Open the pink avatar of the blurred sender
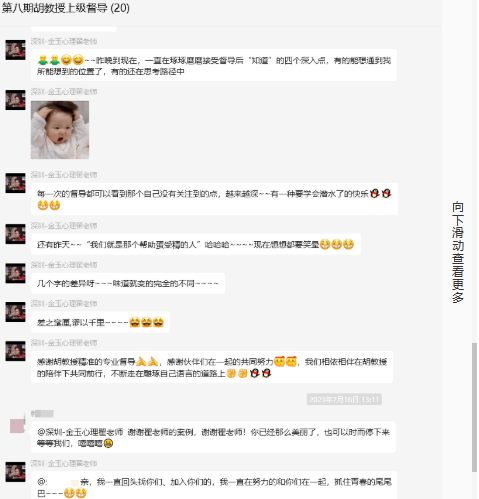Screen dimensions: 479x499 tap(17, 426)
